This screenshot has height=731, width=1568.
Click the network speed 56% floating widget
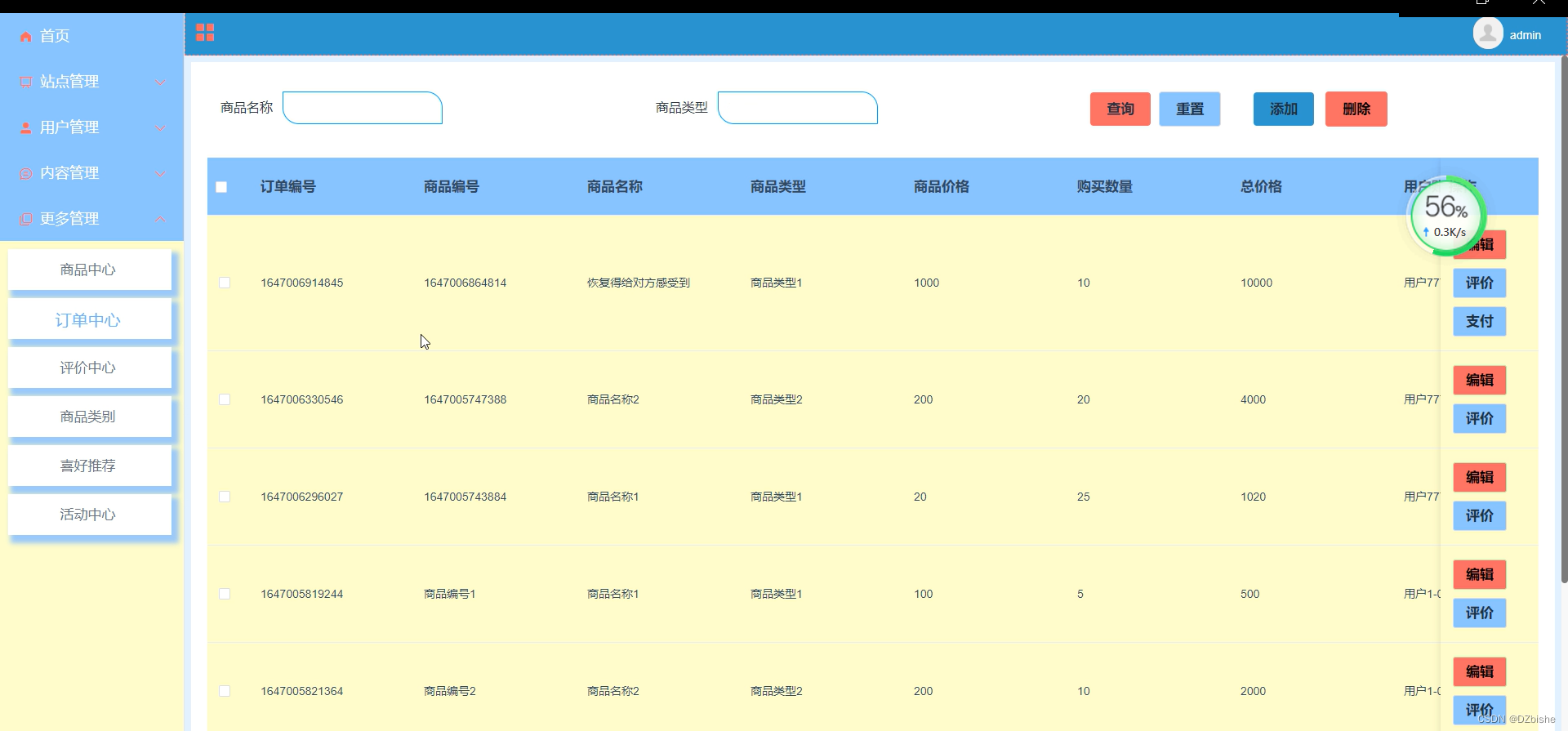tap(1446, 216)
